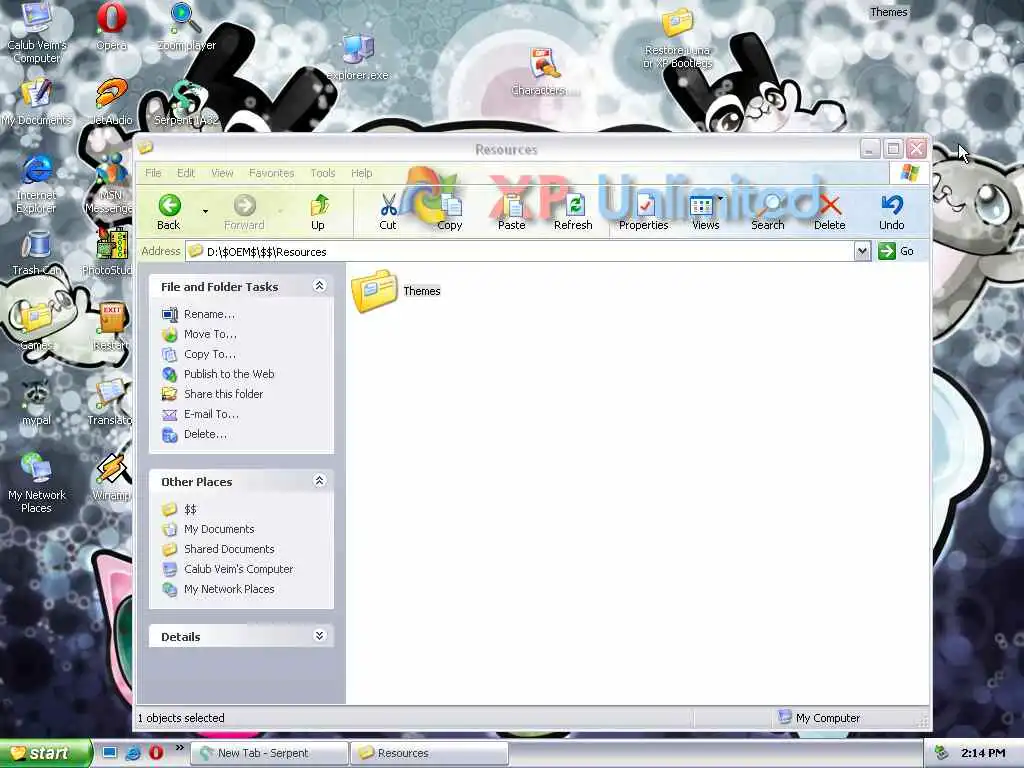The height and width of the screenshot is (768, 1024).
Task: Launch Opera from quick launch
Action: pos(156,753)
